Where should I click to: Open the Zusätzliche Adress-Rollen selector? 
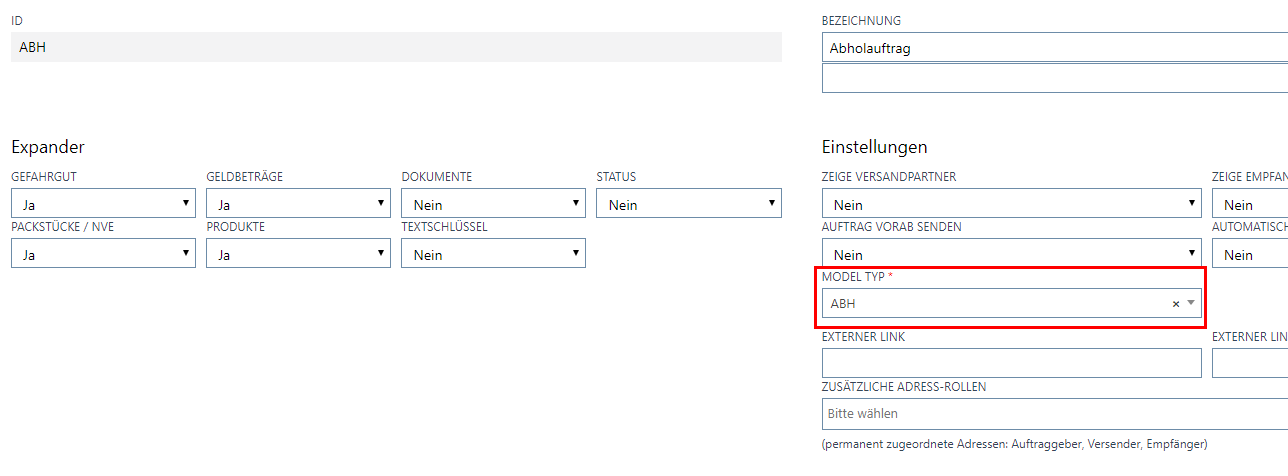click(1050, 413)
